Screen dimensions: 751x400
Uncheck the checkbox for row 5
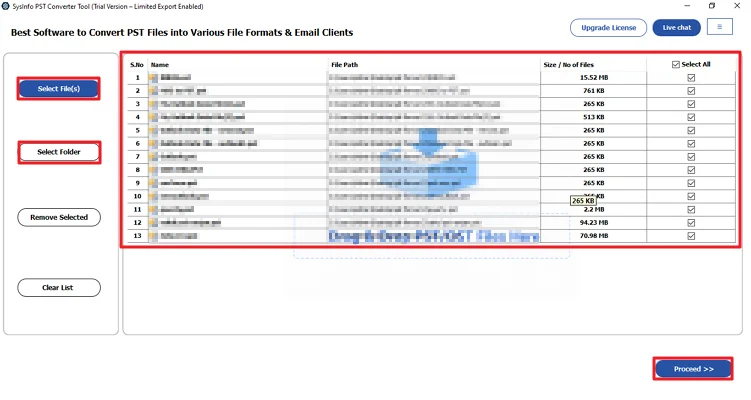point(691,130)
